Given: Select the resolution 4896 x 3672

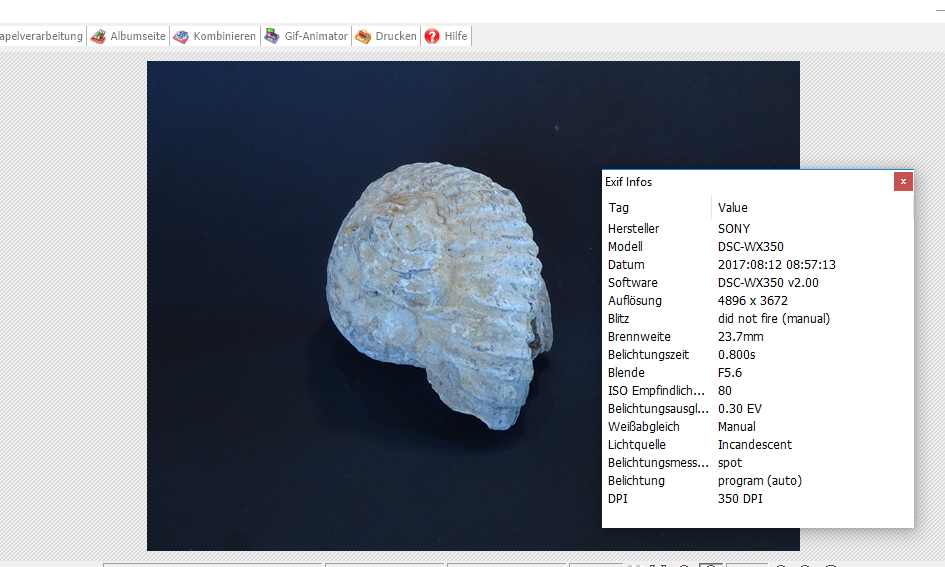Looking at the screenshot, I should click(x=753, y=301).
